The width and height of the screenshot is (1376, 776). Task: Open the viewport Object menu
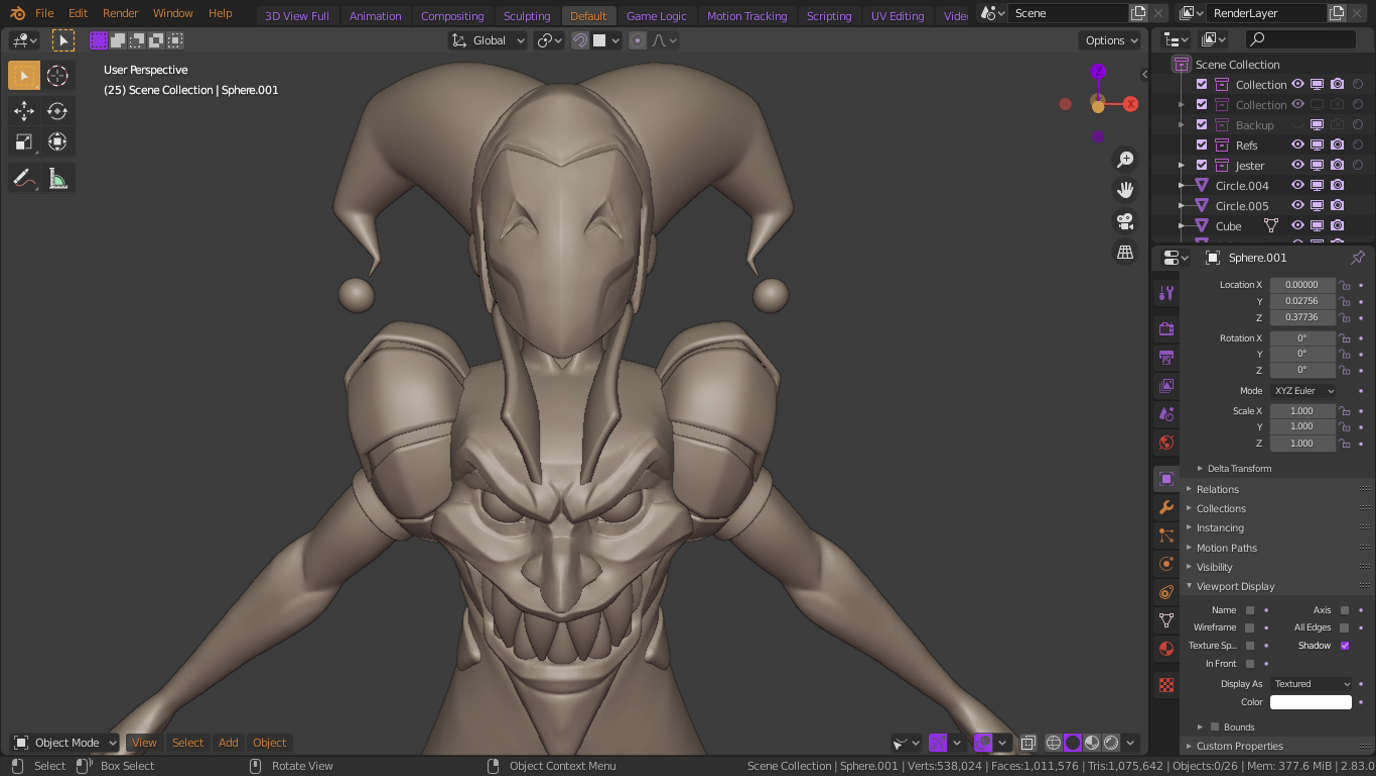coord(269,743)
